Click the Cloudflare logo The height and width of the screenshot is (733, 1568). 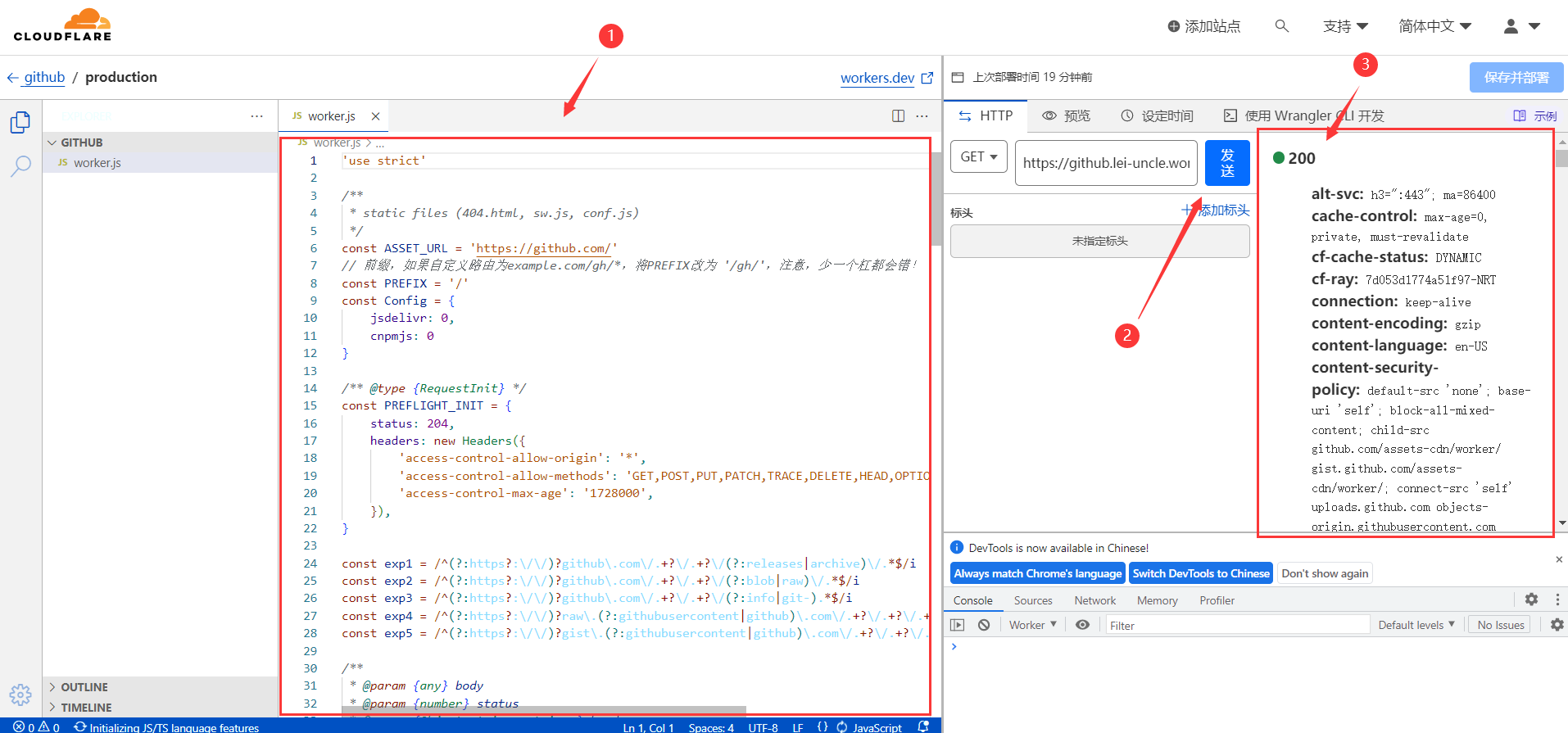[x=62, y=25]
